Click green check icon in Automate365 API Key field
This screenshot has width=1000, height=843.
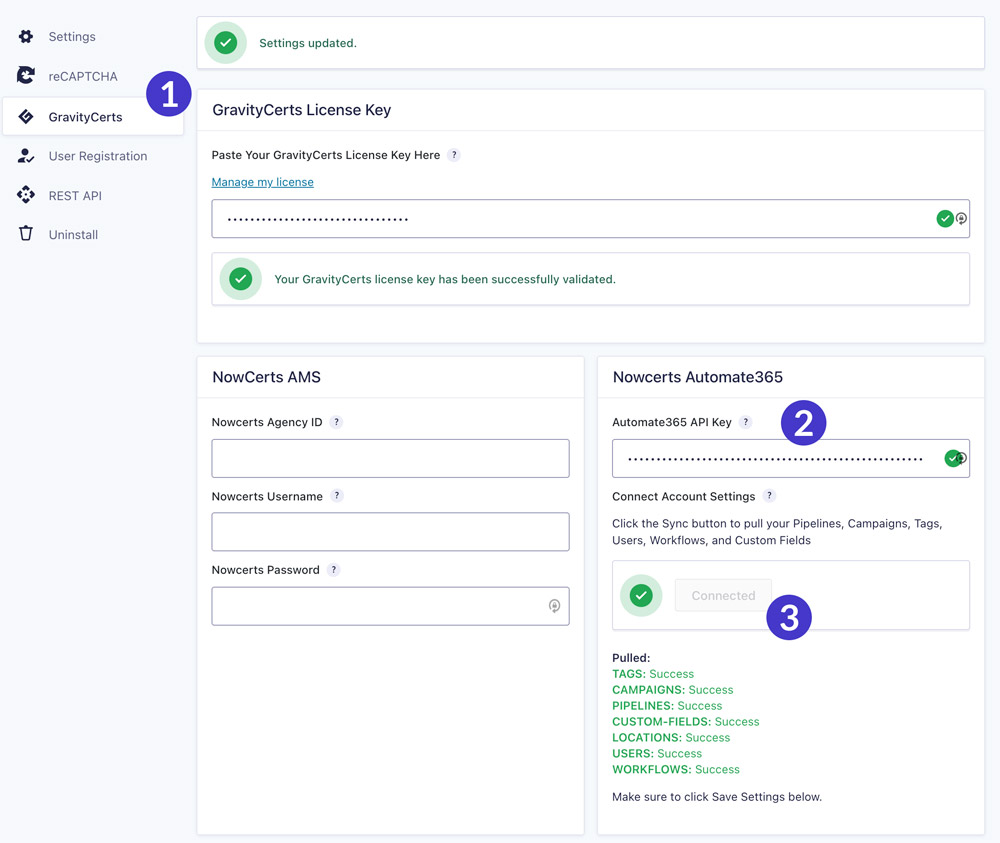tap(952, 458)
